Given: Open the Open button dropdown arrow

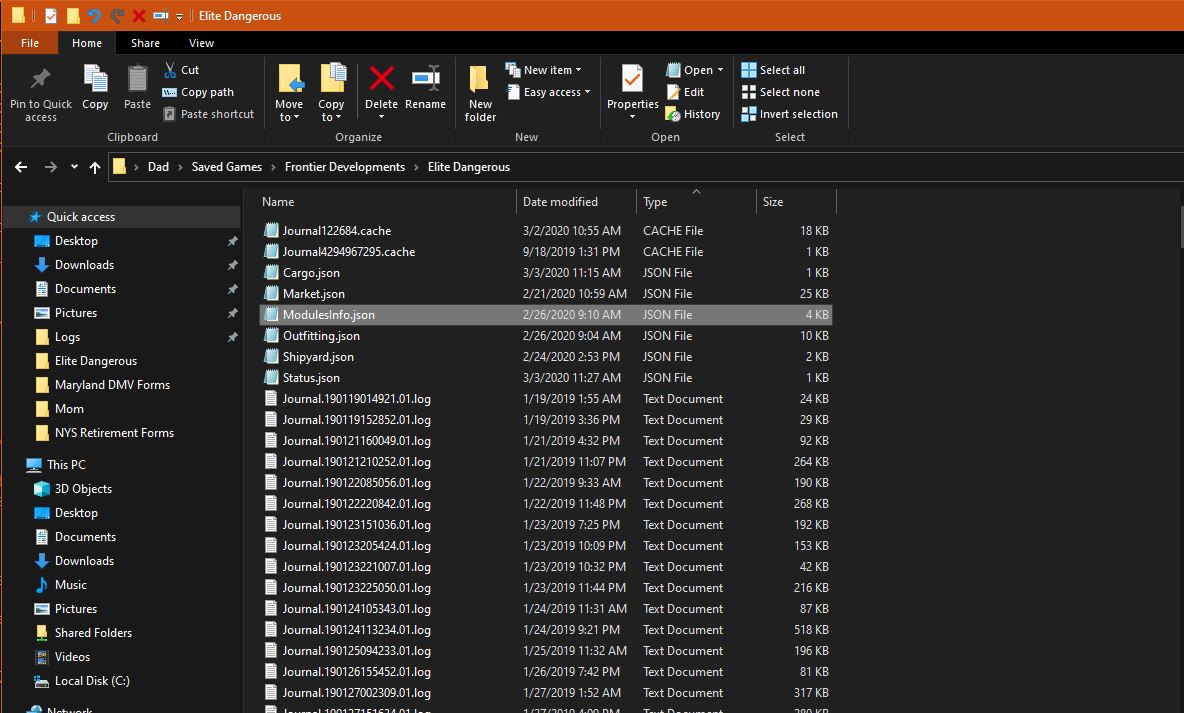Looking at the screenshot, I should point(720,70).
